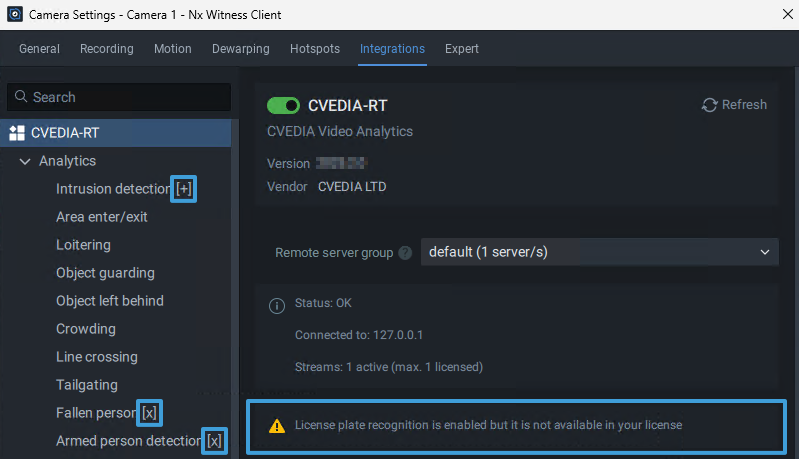799x459 pixels.
Task: Click the status info icon
Action: (277, 306)
